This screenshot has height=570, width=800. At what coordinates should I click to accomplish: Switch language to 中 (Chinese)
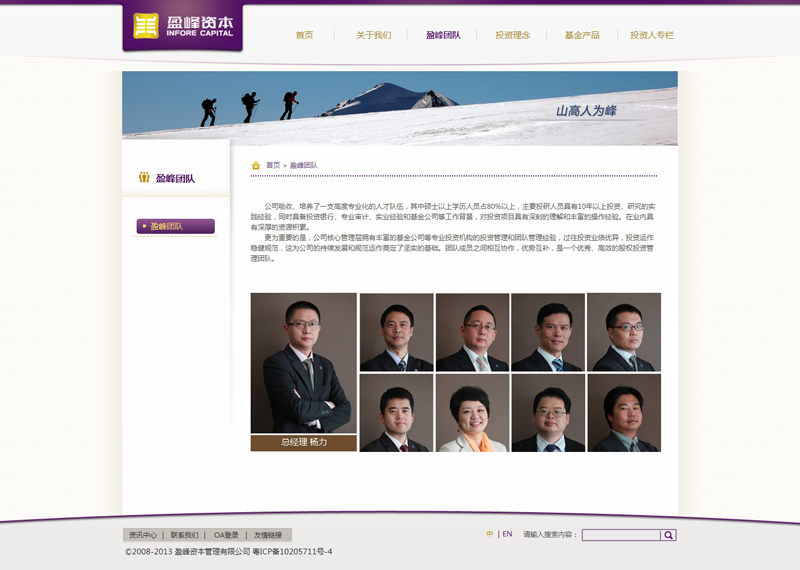489,534
